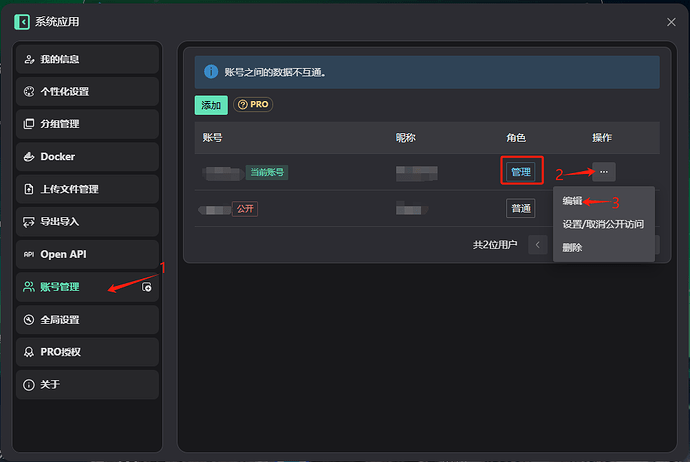Open 个性化设置 settings page
Viewport: 690px width, 462px height.
87,92
